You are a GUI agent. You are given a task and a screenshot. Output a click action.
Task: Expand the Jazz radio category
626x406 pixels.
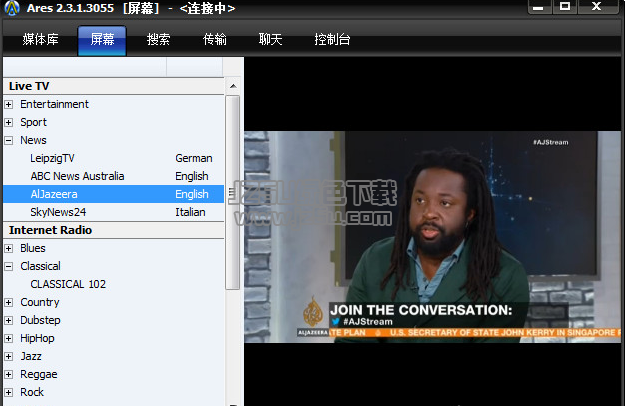click(9, 356)
